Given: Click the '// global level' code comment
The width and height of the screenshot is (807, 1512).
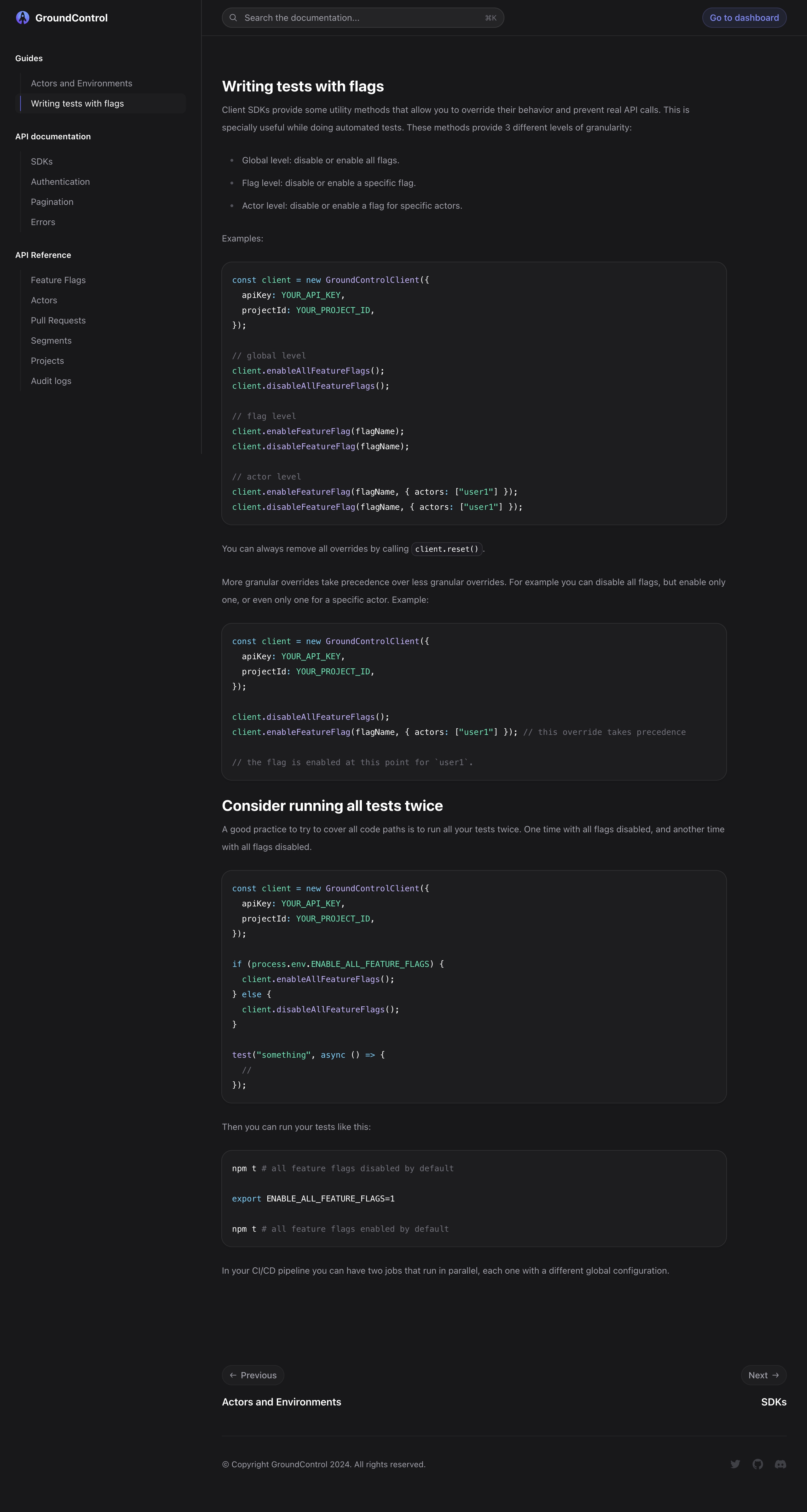Looking at the screenshot, I should (269, 356).
